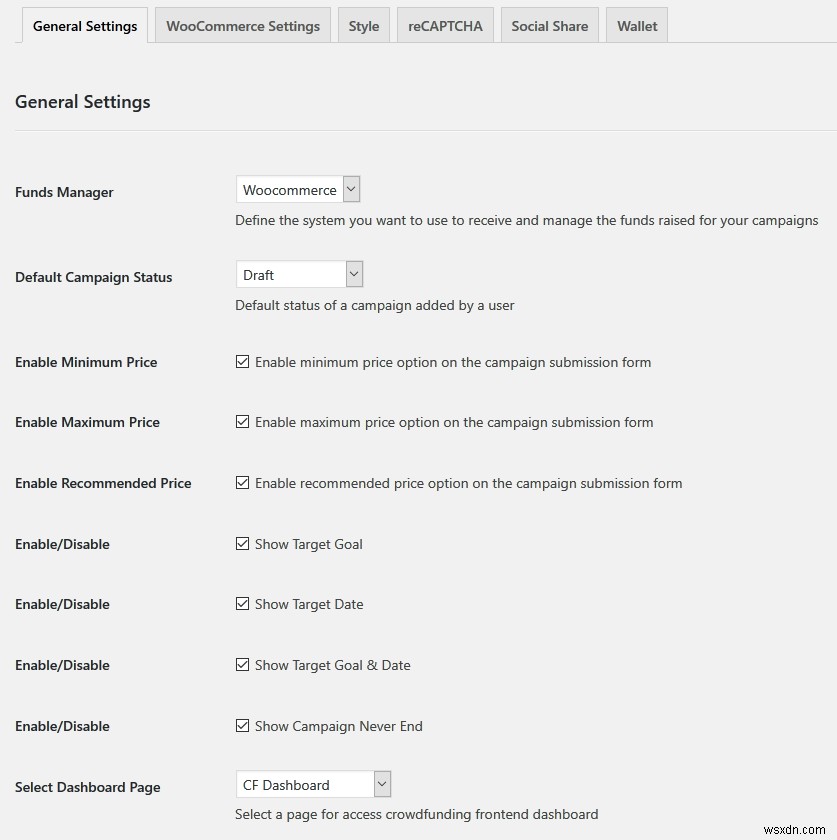Open the Select Dashboard Page dropdown
837x840 pixels.
313,785
